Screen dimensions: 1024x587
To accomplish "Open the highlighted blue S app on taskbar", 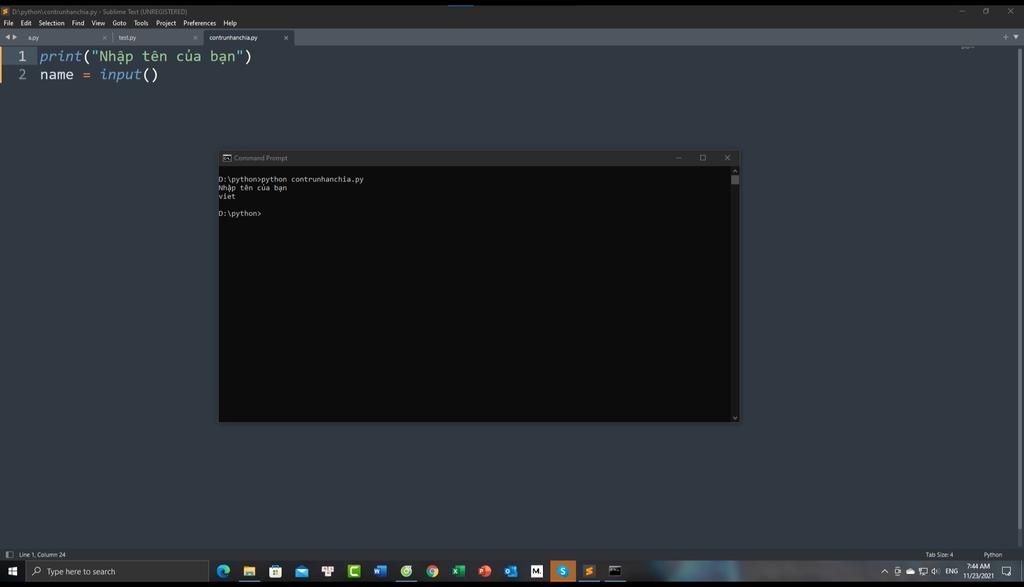I will click(x=563, y=571).
